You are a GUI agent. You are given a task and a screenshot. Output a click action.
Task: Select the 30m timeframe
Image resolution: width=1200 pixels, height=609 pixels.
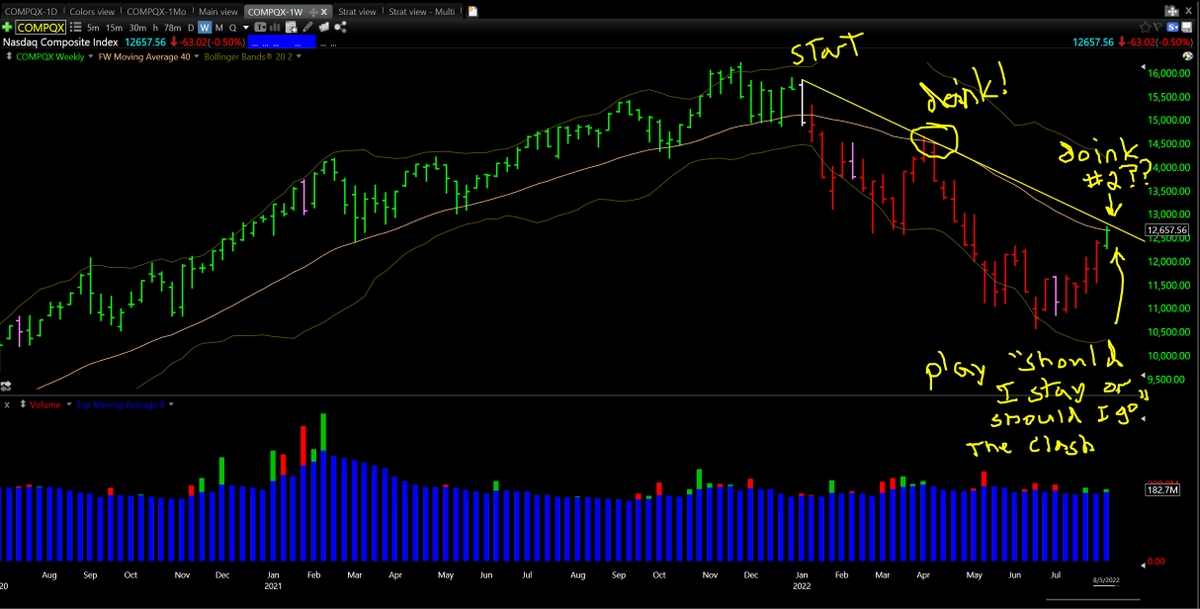tap(138, 28)
